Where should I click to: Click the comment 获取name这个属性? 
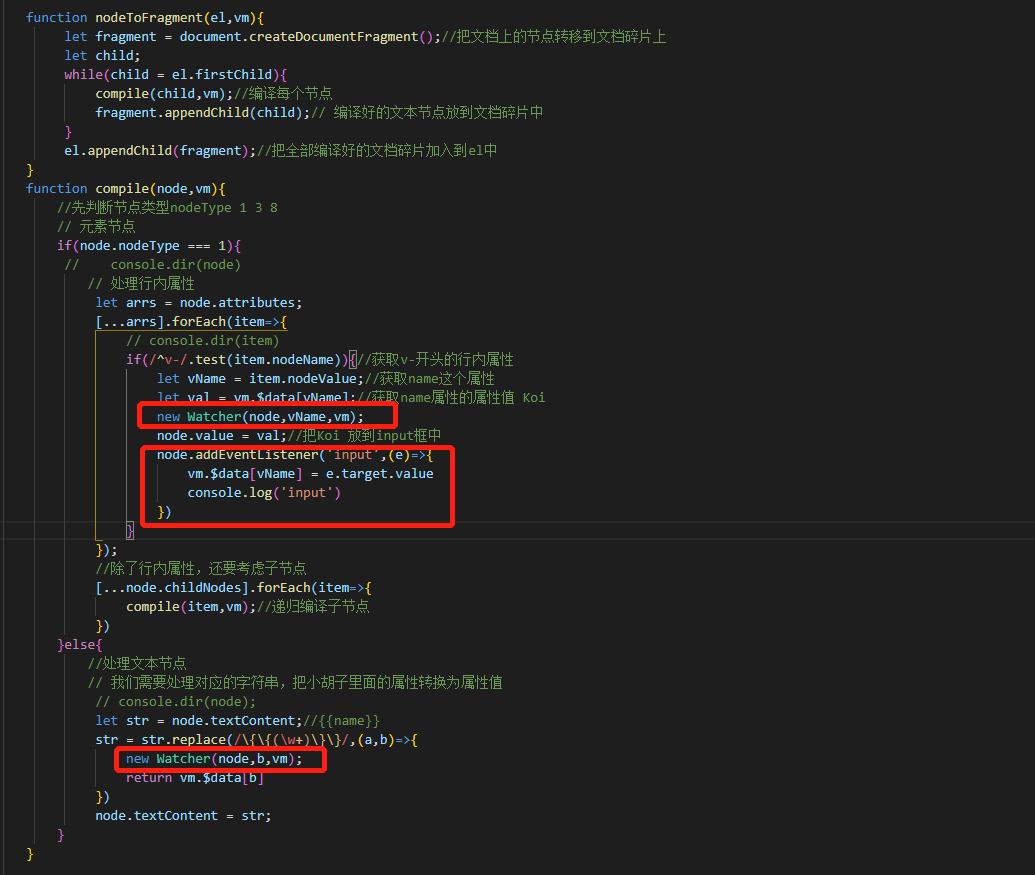(430, 379)
